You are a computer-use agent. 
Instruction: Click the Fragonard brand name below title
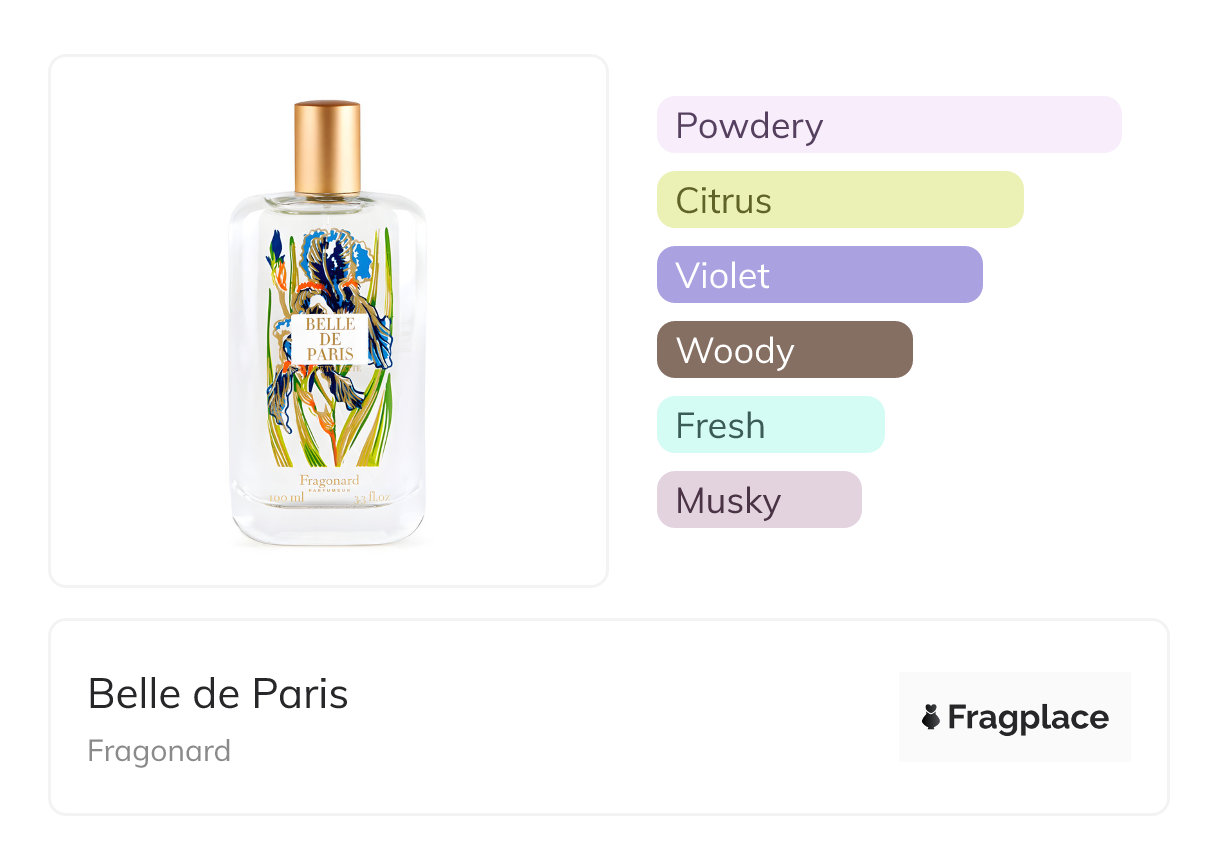coord(159,751)
